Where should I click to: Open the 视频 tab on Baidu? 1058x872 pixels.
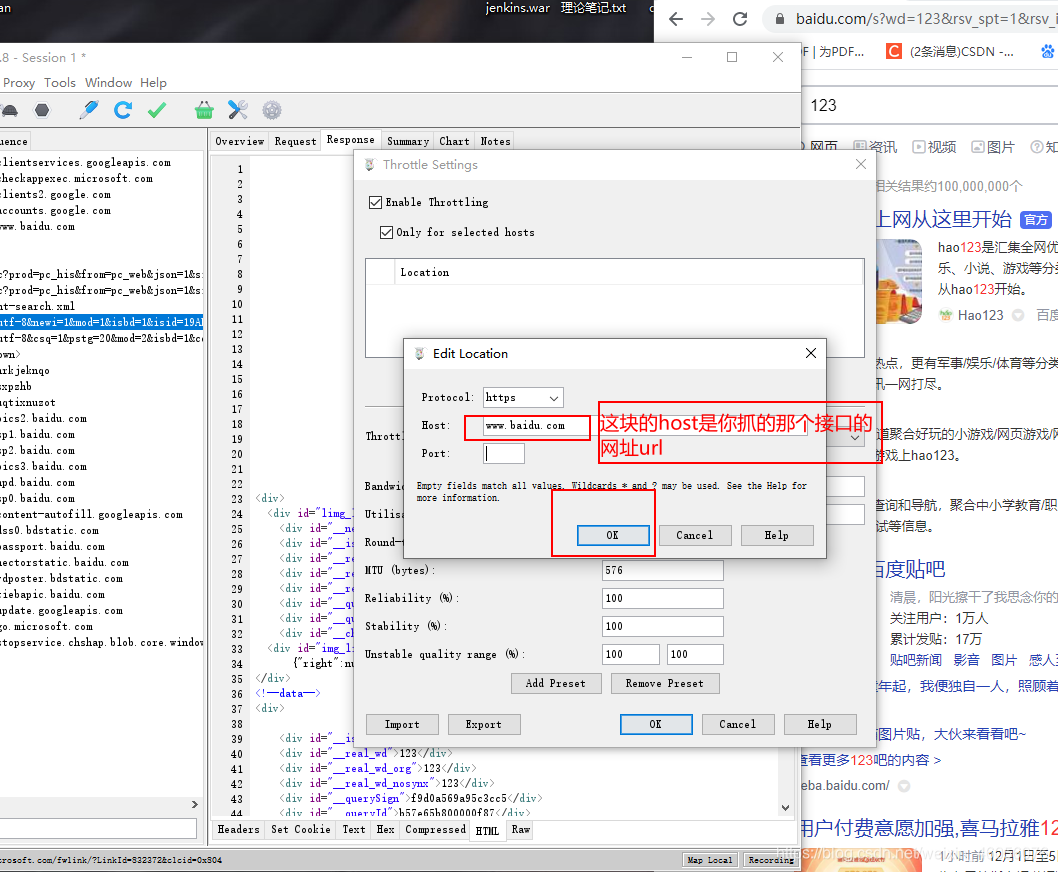935,146
